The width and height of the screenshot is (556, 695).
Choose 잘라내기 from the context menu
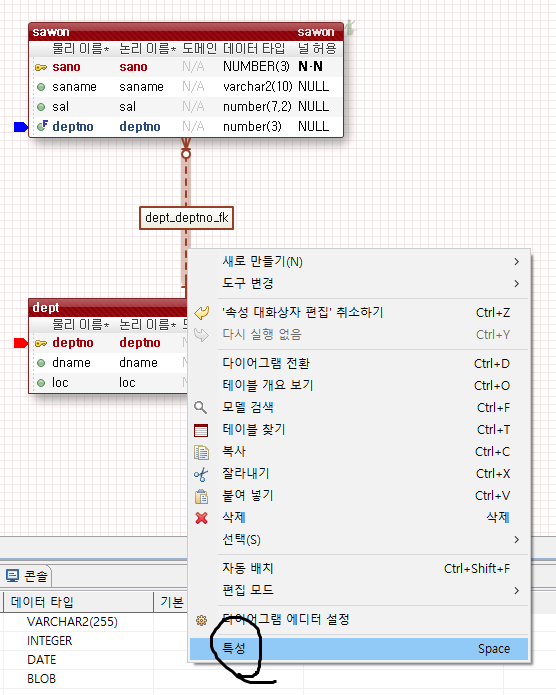pos(359,473)
